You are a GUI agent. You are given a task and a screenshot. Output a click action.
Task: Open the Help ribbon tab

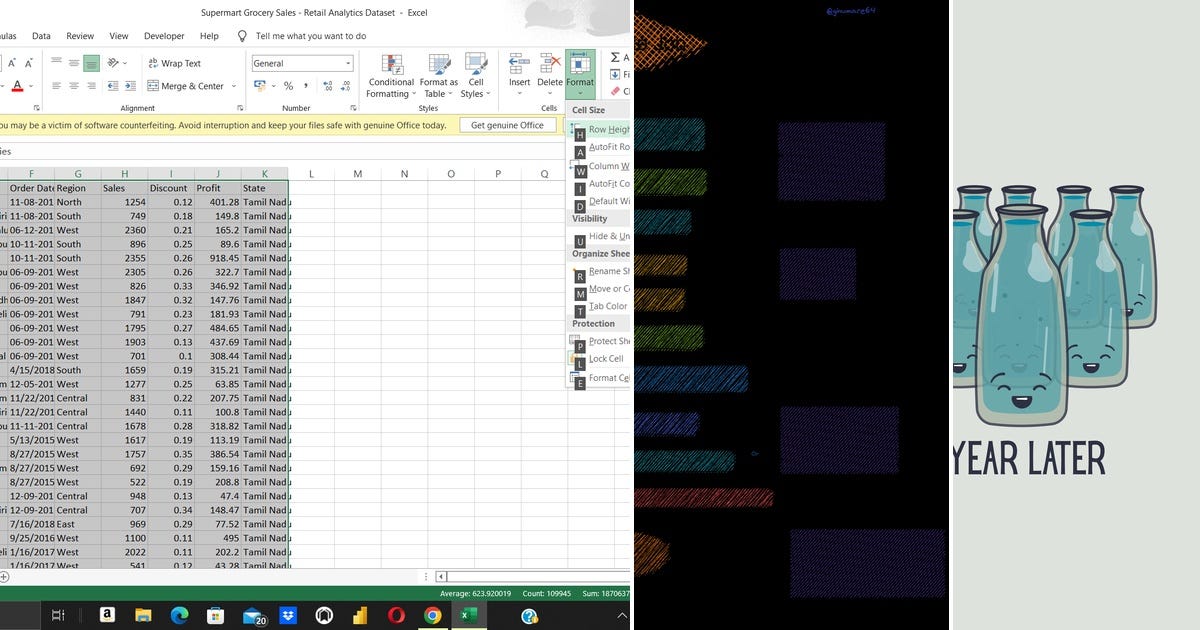(x=209, y=36)
